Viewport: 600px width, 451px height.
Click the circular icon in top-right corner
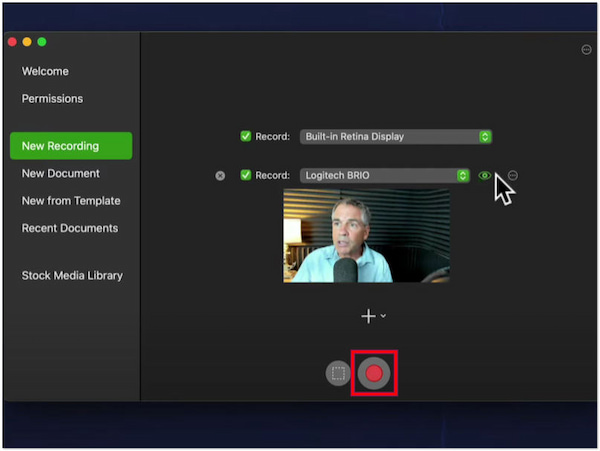point(586,50)
